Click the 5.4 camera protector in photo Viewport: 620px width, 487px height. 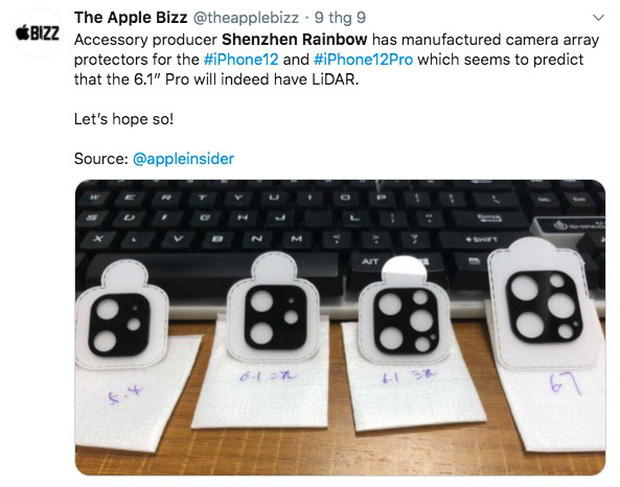click(x=121, y=315)
